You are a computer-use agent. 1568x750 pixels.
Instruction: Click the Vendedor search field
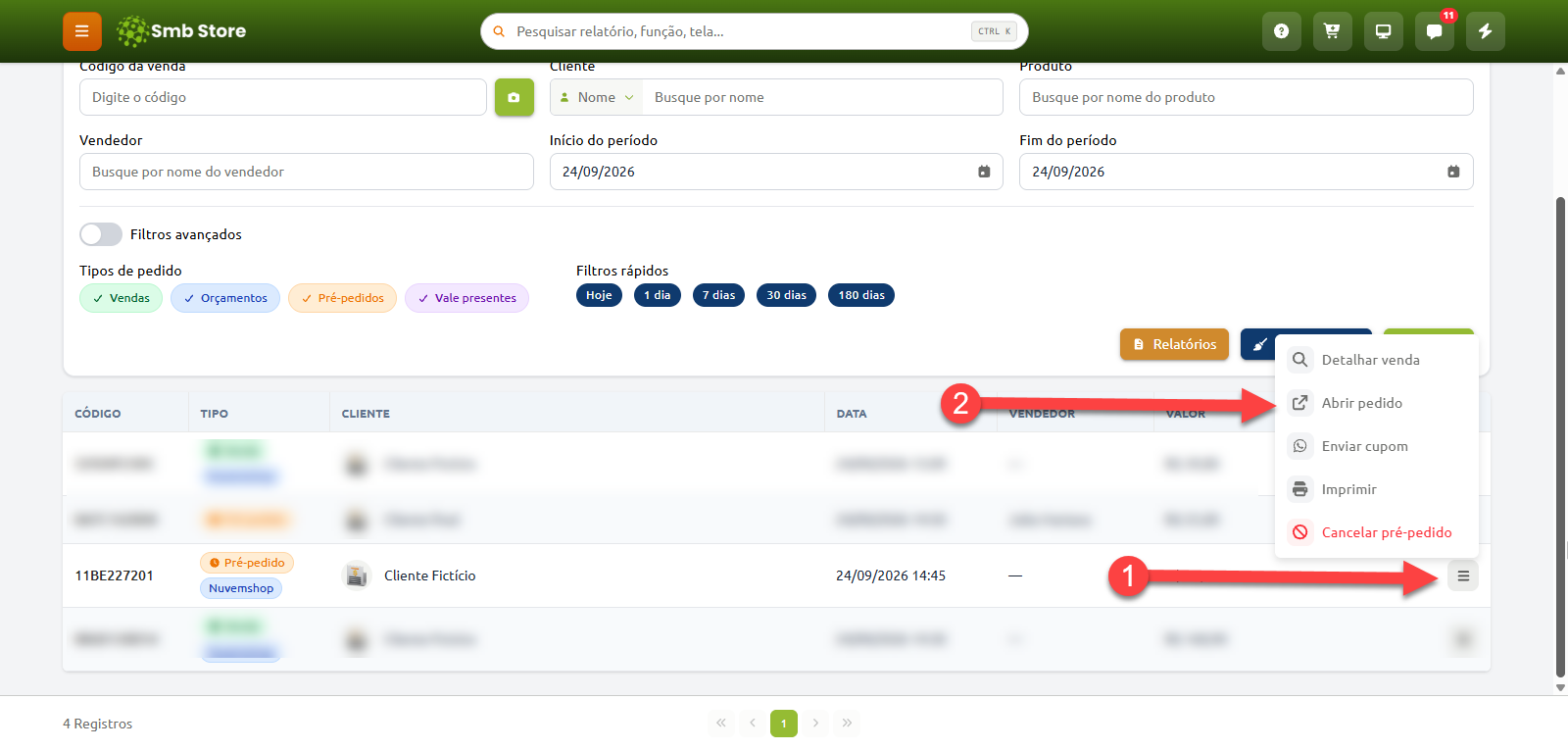[307, 172]
